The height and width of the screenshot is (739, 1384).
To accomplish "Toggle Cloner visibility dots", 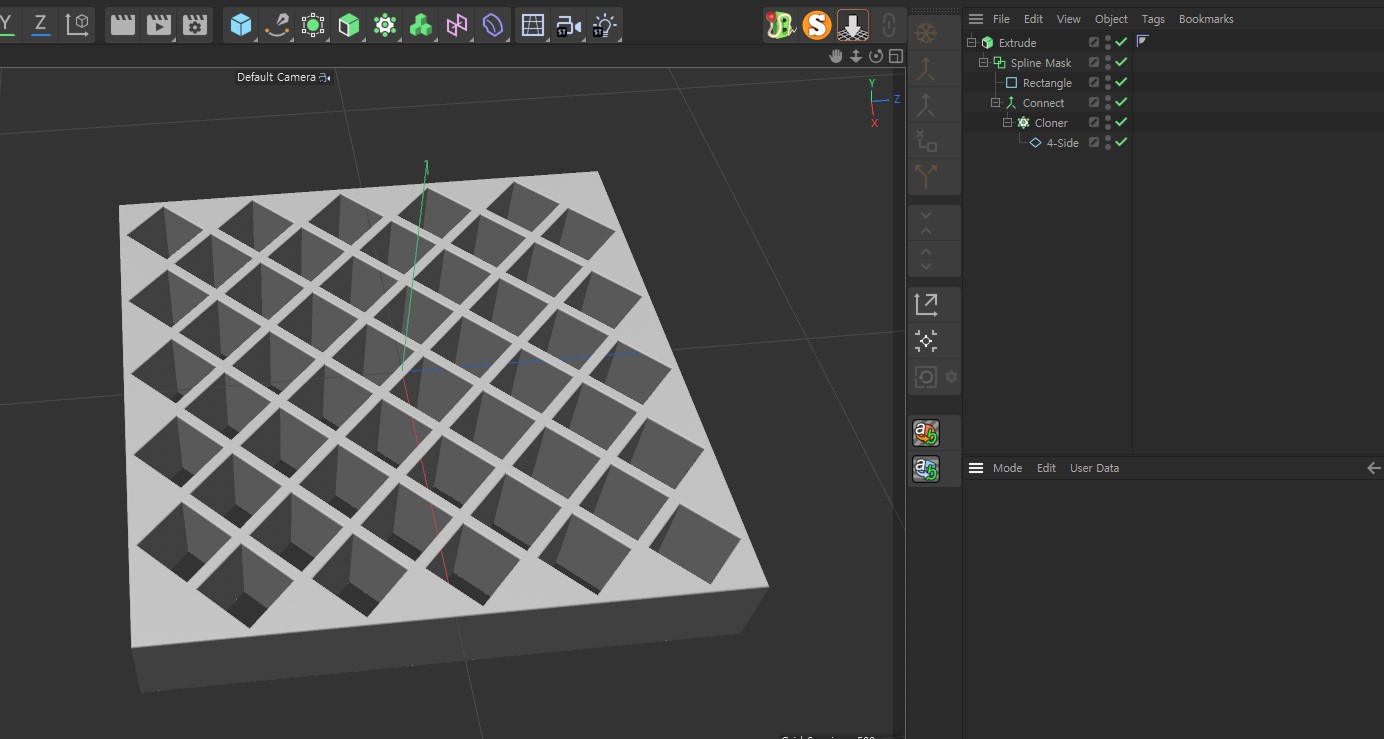I will pyautogui.click(x=1108, y=123).
